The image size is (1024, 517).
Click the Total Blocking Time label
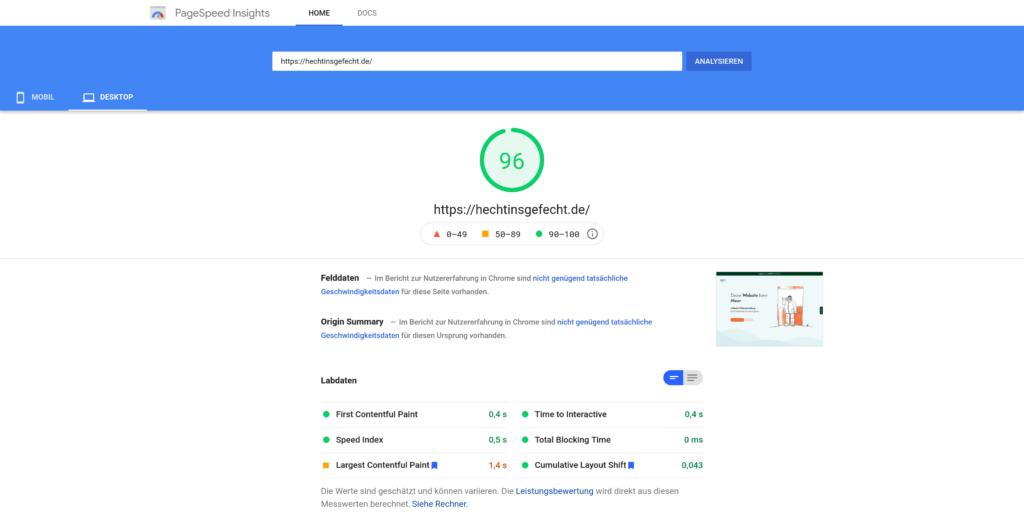point(573,440)
